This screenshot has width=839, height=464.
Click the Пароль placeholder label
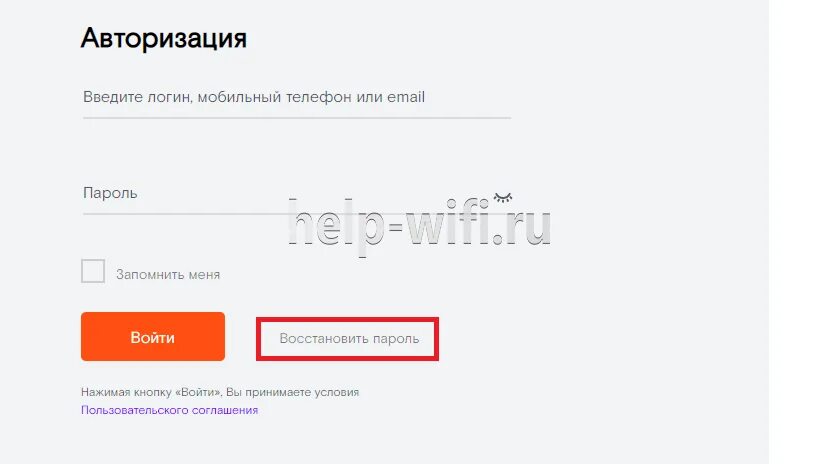click(x=110, y=193)
